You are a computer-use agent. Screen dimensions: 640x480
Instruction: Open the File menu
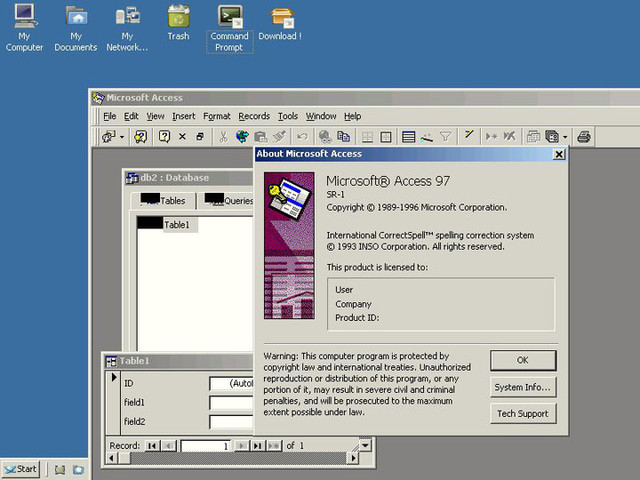(x=109, y=116)
